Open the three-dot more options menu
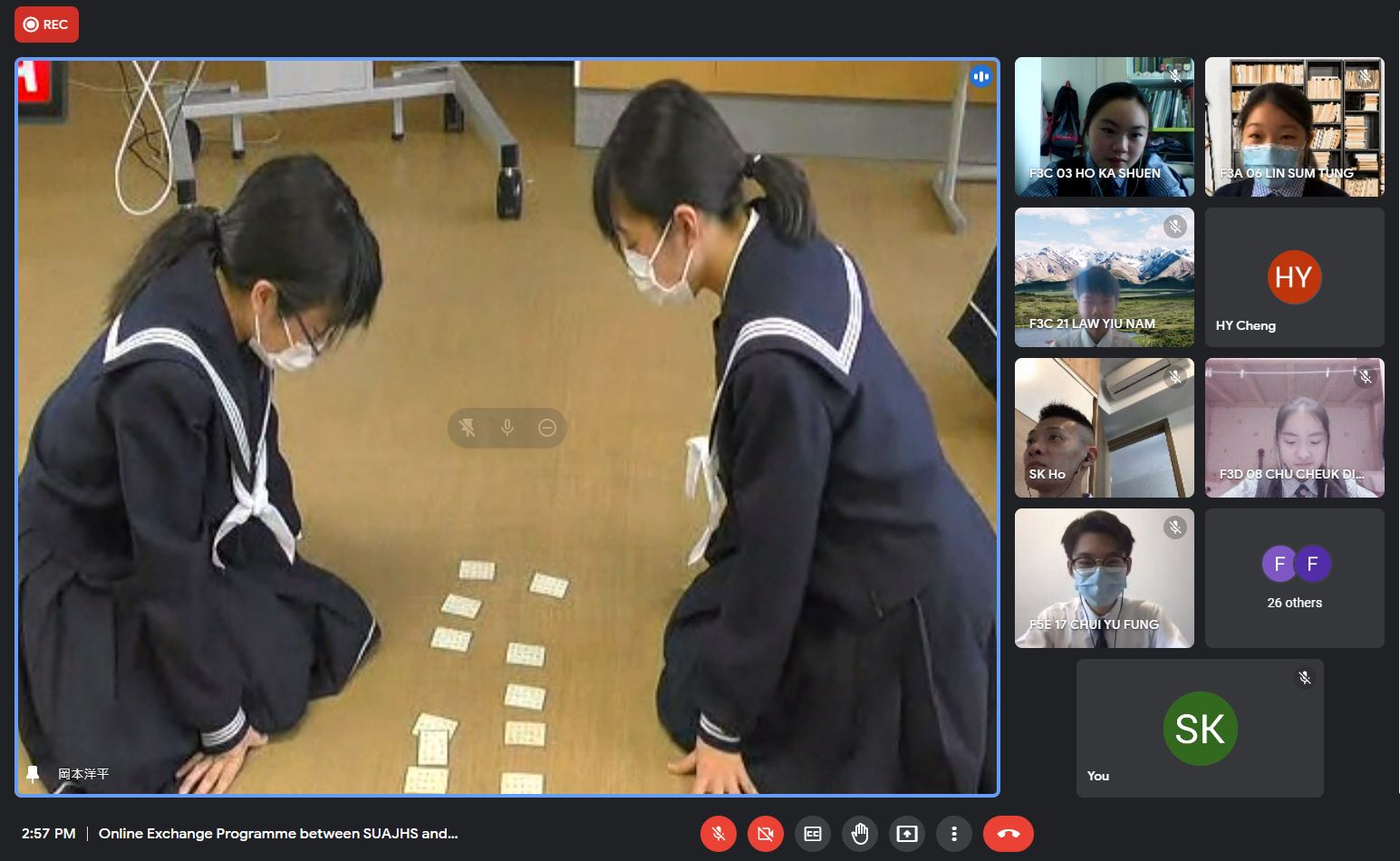This screenshot has width=1400, height=861. pos(954,834)
